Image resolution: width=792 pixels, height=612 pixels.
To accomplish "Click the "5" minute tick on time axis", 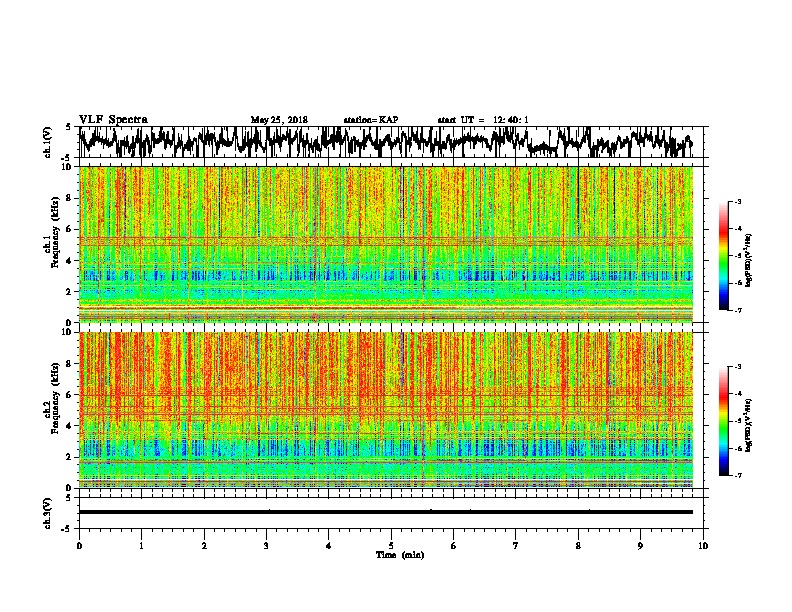I will coord(391,546).
